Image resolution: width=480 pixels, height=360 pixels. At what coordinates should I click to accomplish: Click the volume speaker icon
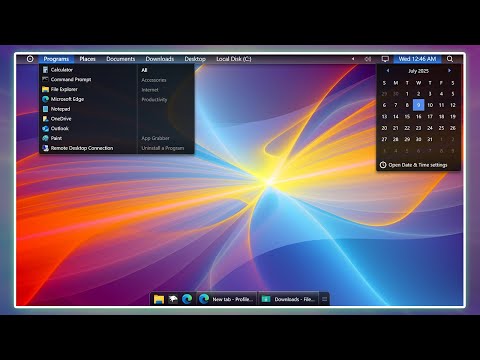[368, 59]
